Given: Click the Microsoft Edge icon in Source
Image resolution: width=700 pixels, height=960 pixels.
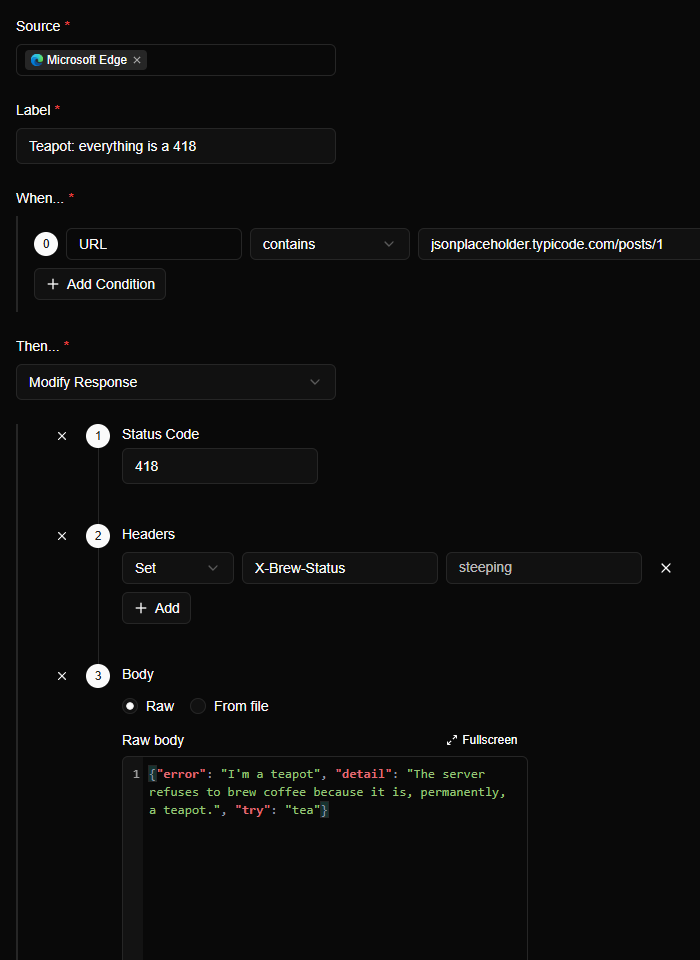Looking at the screenshot, I should [37, 60].
